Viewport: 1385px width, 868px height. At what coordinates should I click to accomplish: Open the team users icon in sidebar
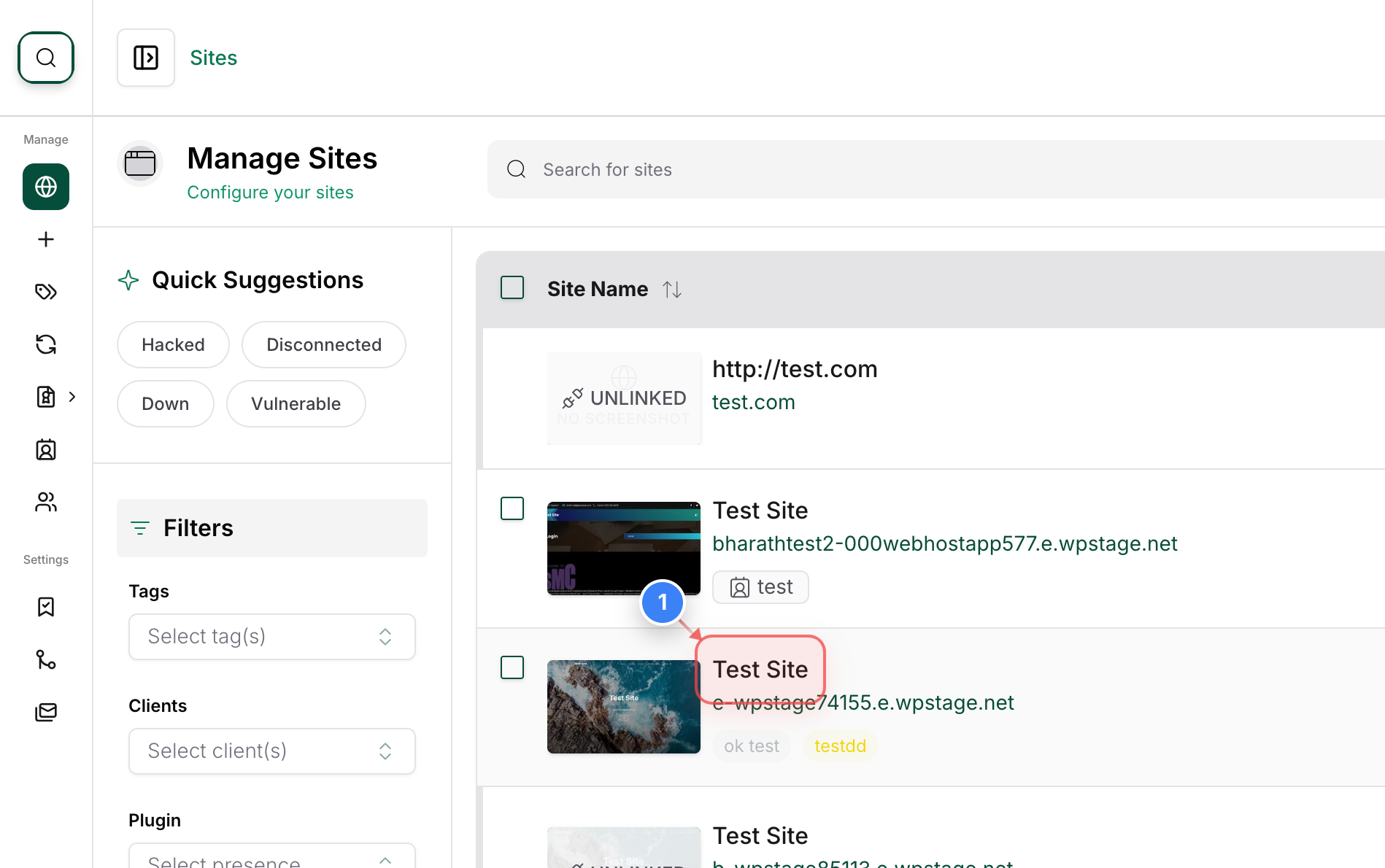click(x=46, y=502)
